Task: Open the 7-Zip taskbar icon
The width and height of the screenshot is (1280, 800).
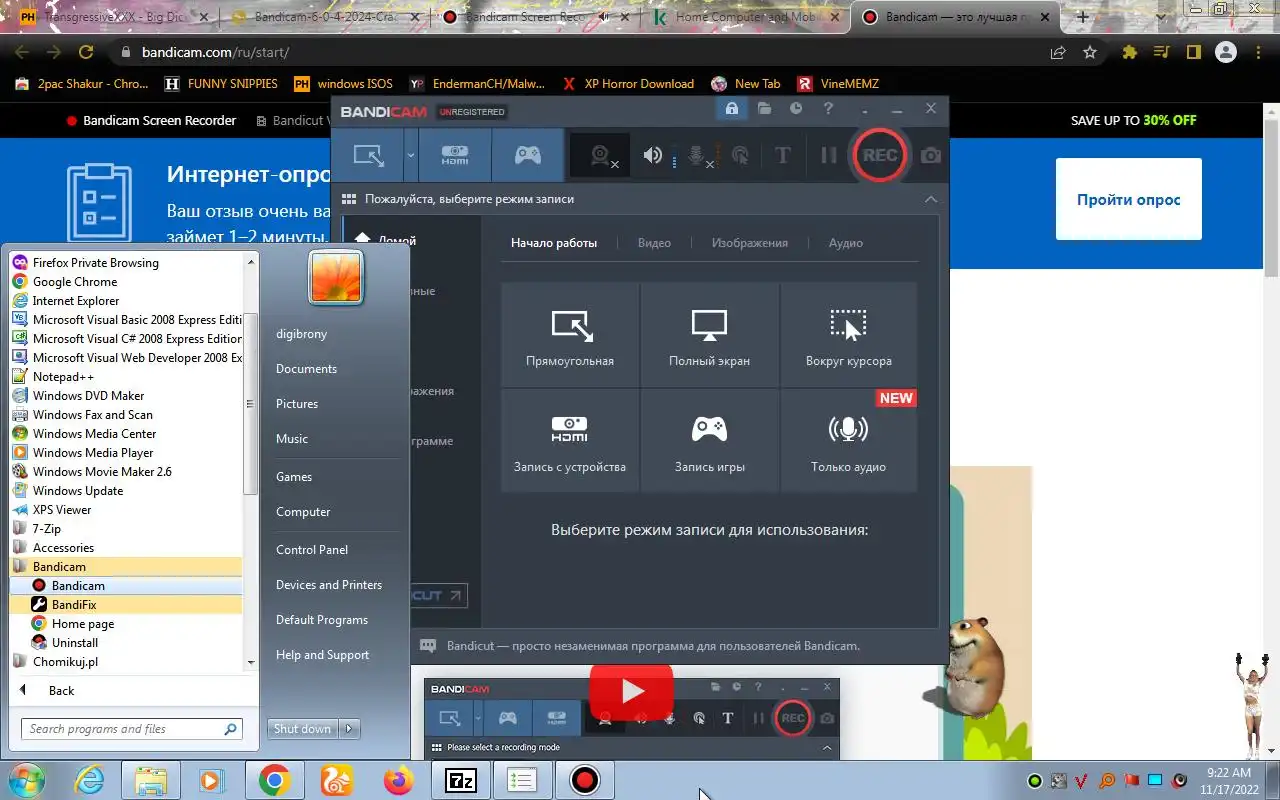Action: (x=461, y=780)
